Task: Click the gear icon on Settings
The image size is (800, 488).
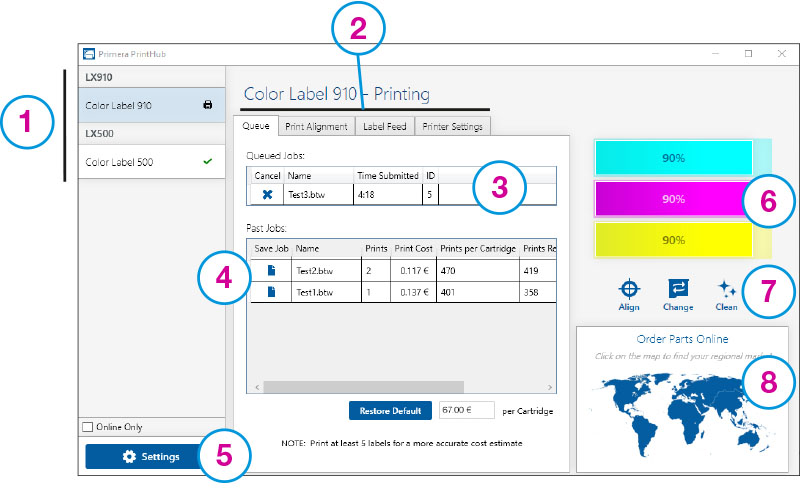Action: 130,456
